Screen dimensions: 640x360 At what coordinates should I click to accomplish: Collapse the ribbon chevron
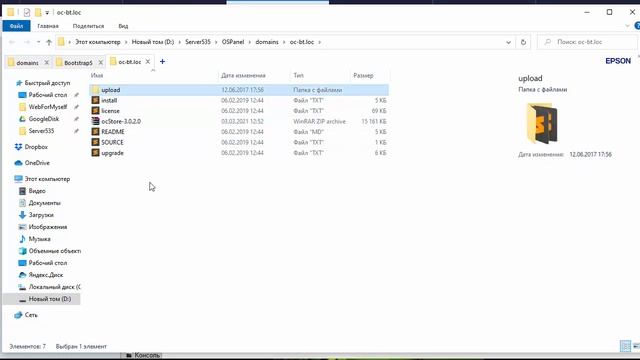627,26
